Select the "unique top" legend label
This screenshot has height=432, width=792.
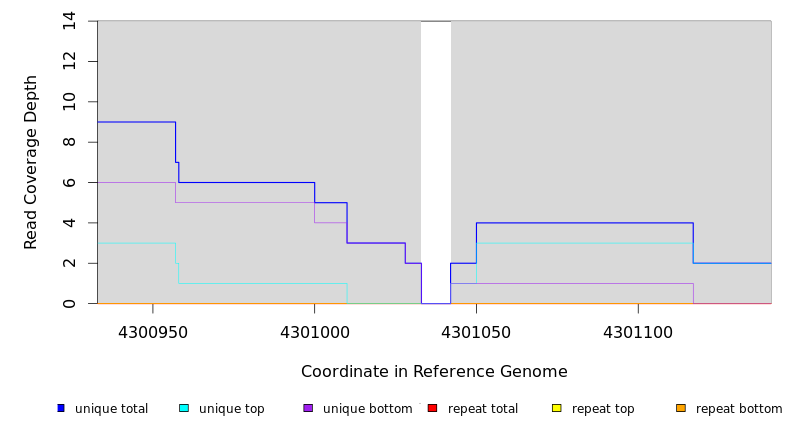point(231,409)
